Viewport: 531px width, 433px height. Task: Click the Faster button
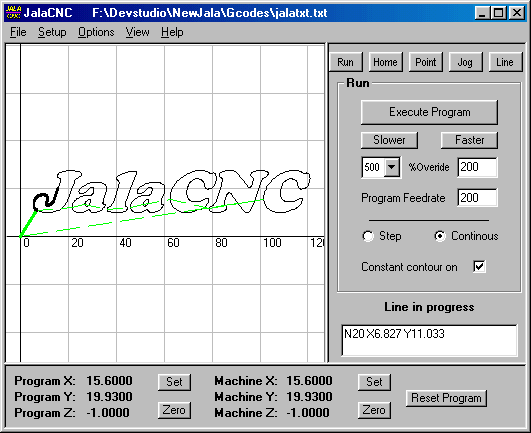pyautogui.click(x=469, y=140)
